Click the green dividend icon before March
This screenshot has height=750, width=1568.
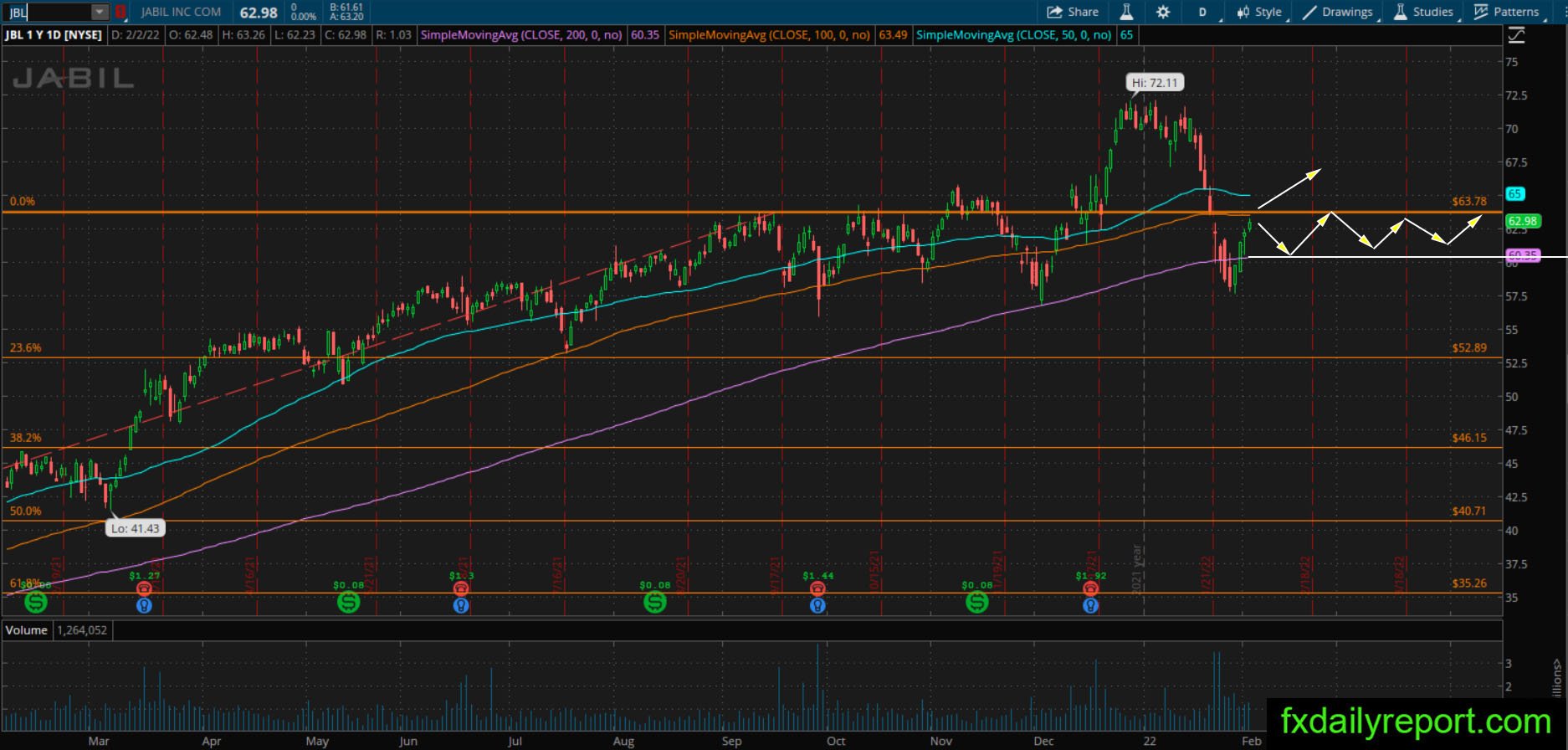(35, 601)
